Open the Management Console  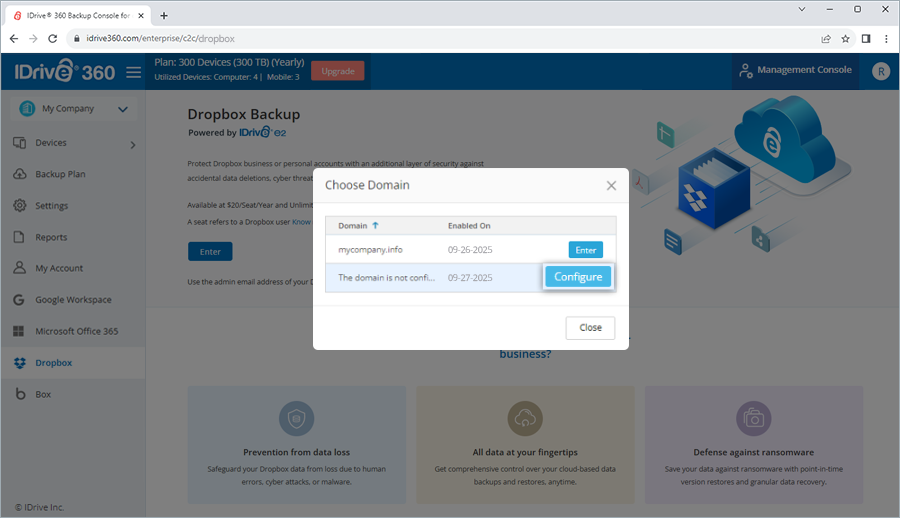[x=795, y=71]
